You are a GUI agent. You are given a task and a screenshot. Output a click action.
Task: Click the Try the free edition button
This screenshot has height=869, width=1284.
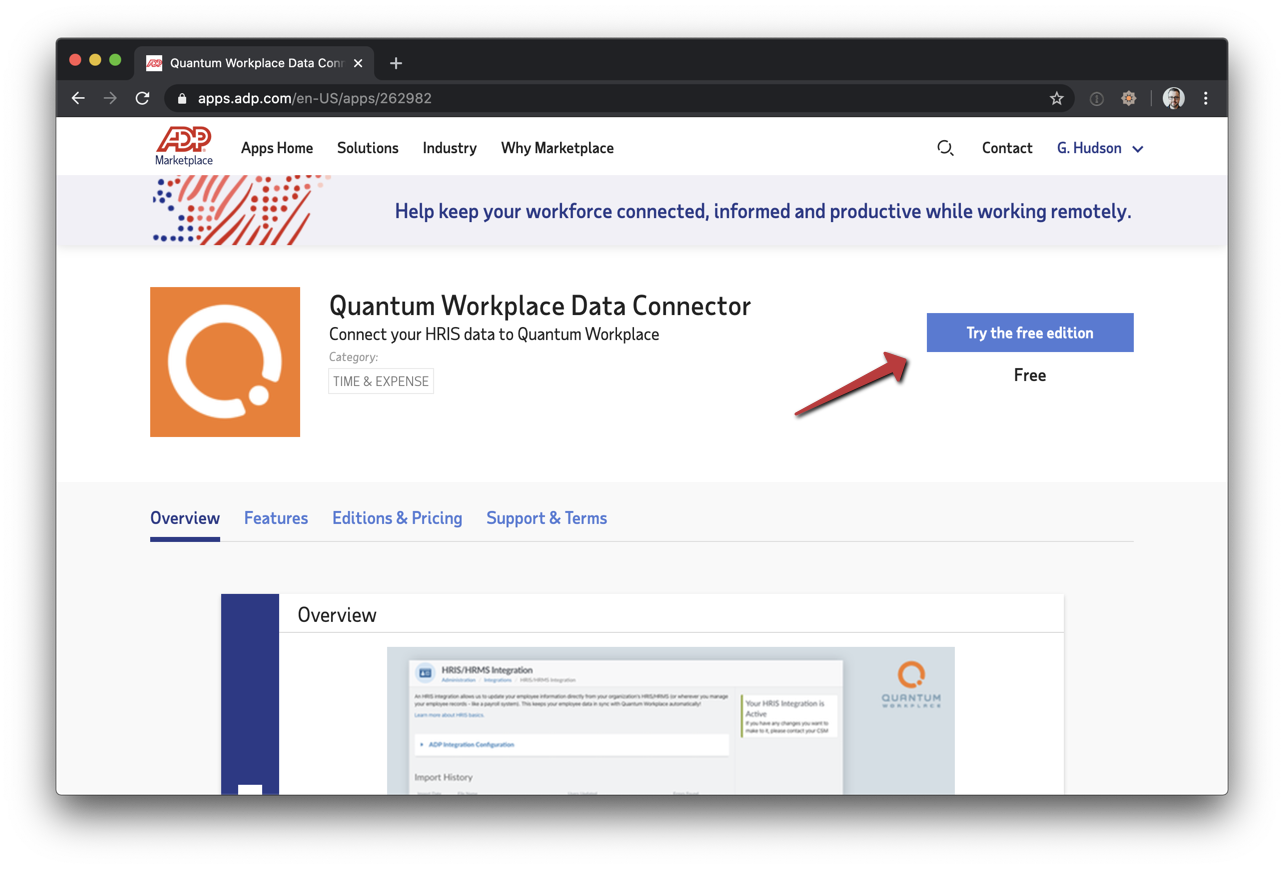(x=1029, y=332)
